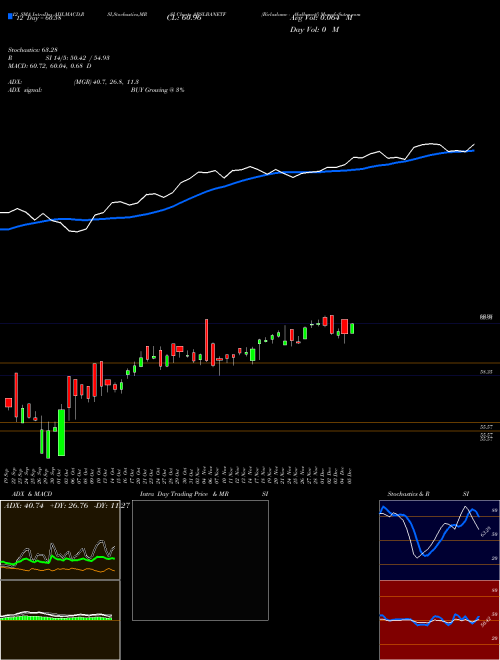500x660 pixels.
Task: Click the 'Avg Vol: 0.064 M' label
Action: (x=321, y=18)
